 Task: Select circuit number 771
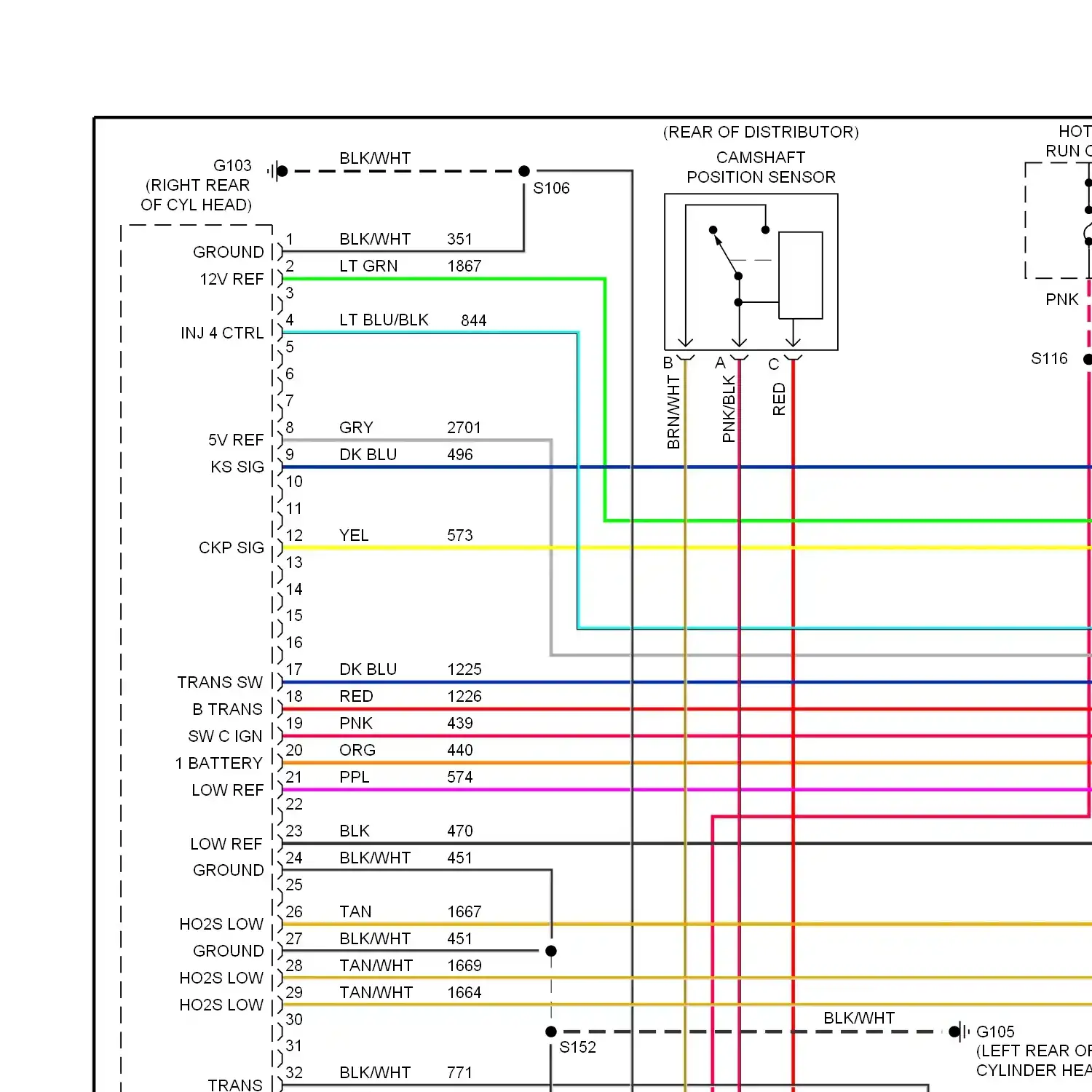(459, 1072)
